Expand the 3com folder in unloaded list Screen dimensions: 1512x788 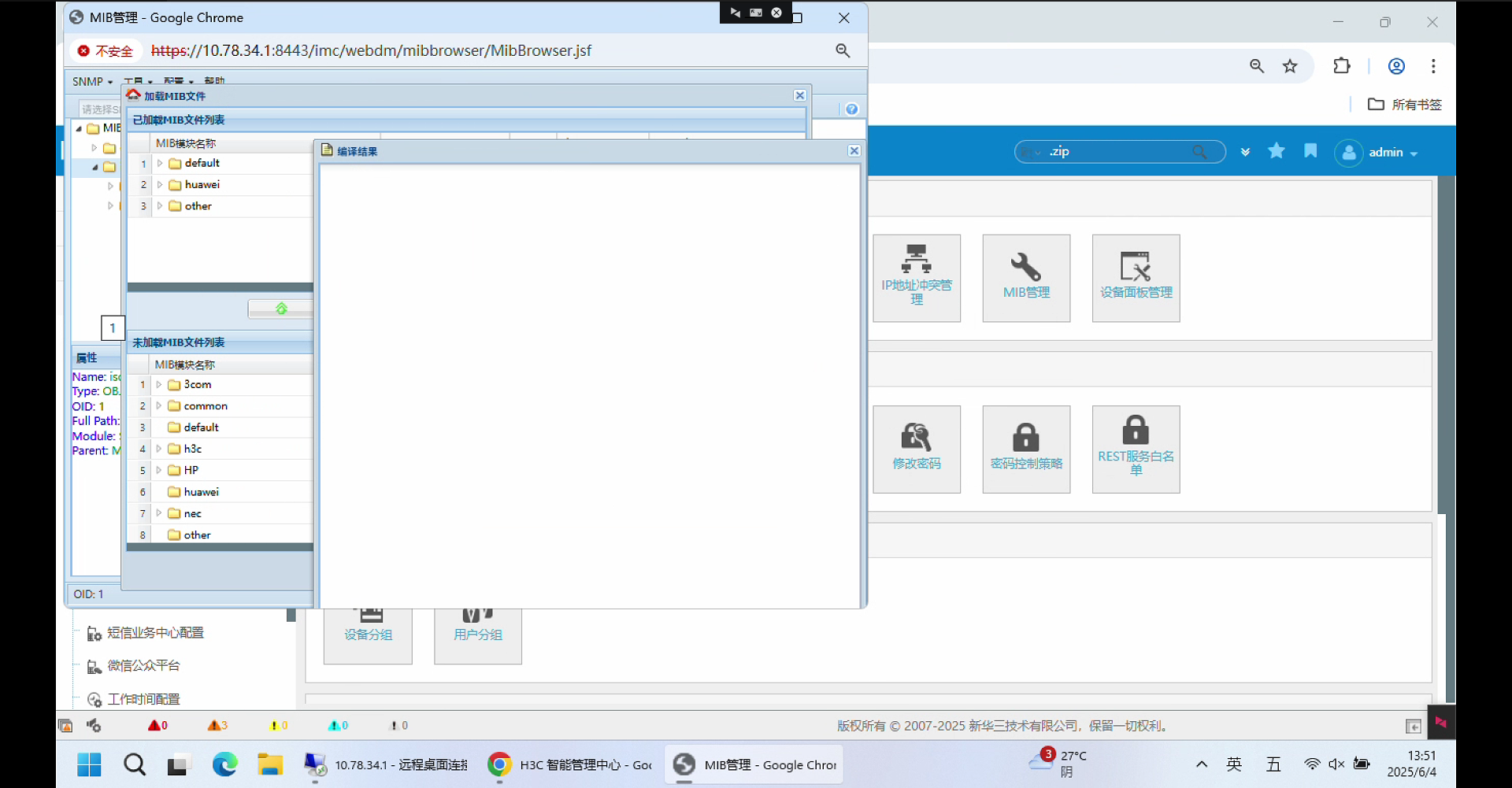pyautogui.click(x=159, y=385)
